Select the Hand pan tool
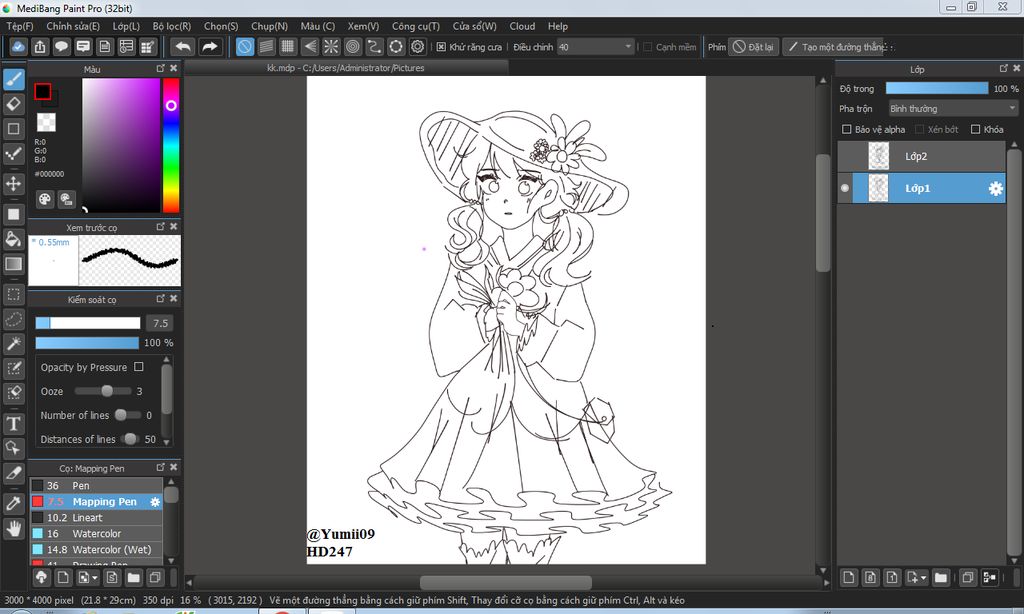This screenshot has height=614, width=1024. 14,528
